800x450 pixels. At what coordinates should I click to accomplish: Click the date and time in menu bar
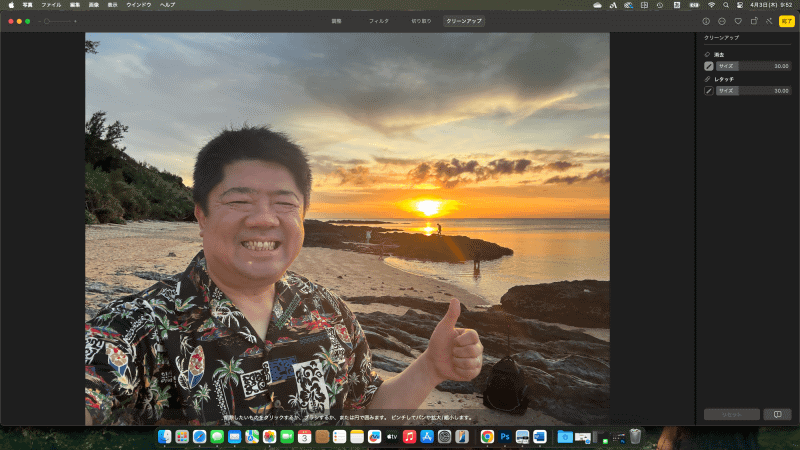coord(771,5)
